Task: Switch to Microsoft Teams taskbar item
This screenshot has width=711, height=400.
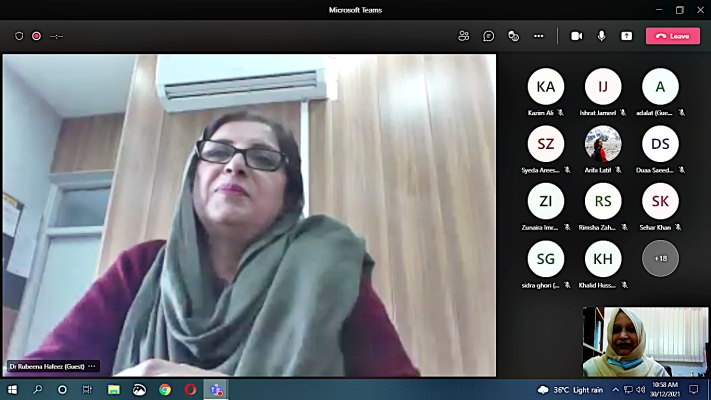Action: pos(215,389)
